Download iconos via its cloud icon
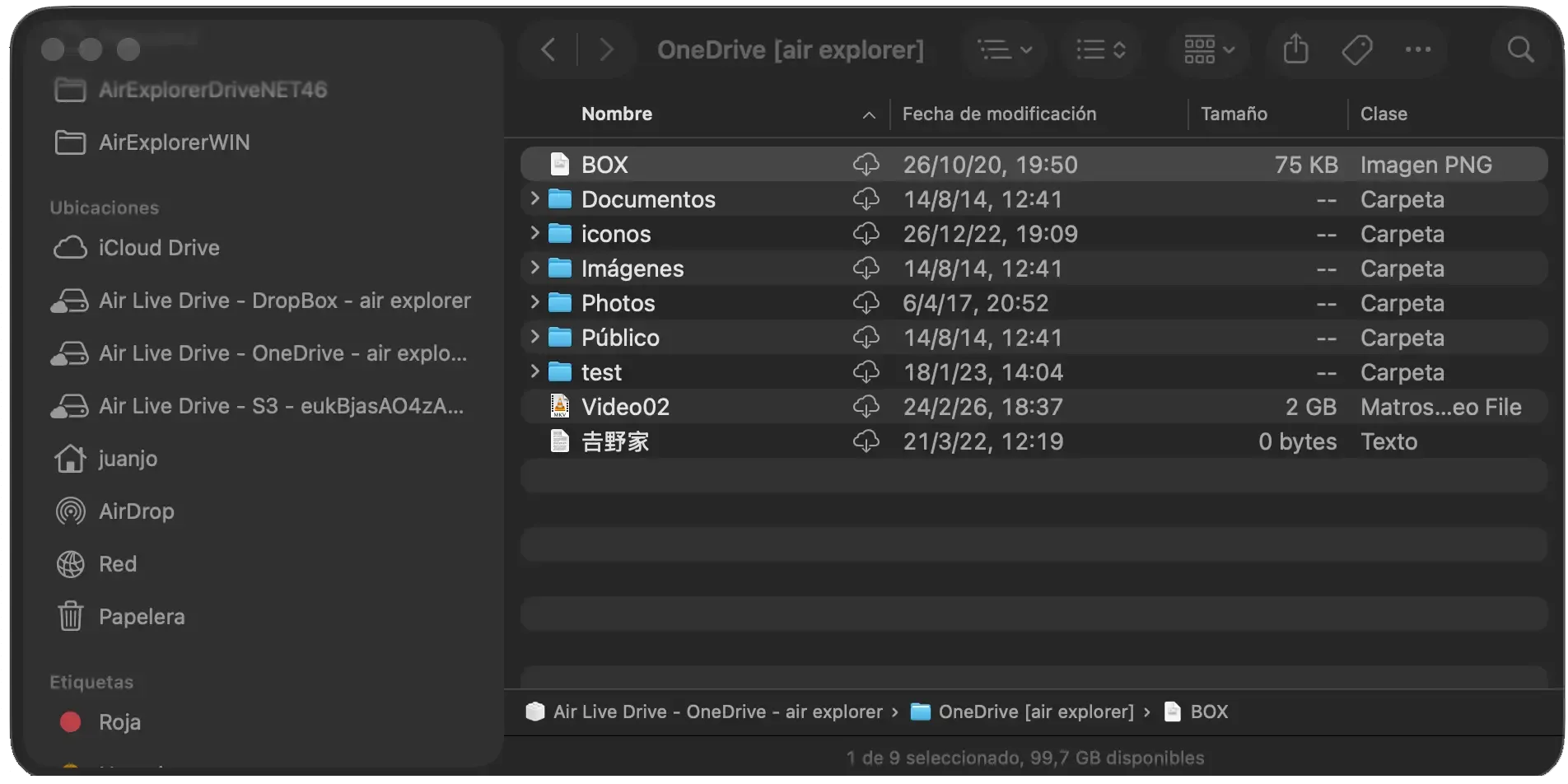This screenshot has height=784, width=1568. pos(866,233)
